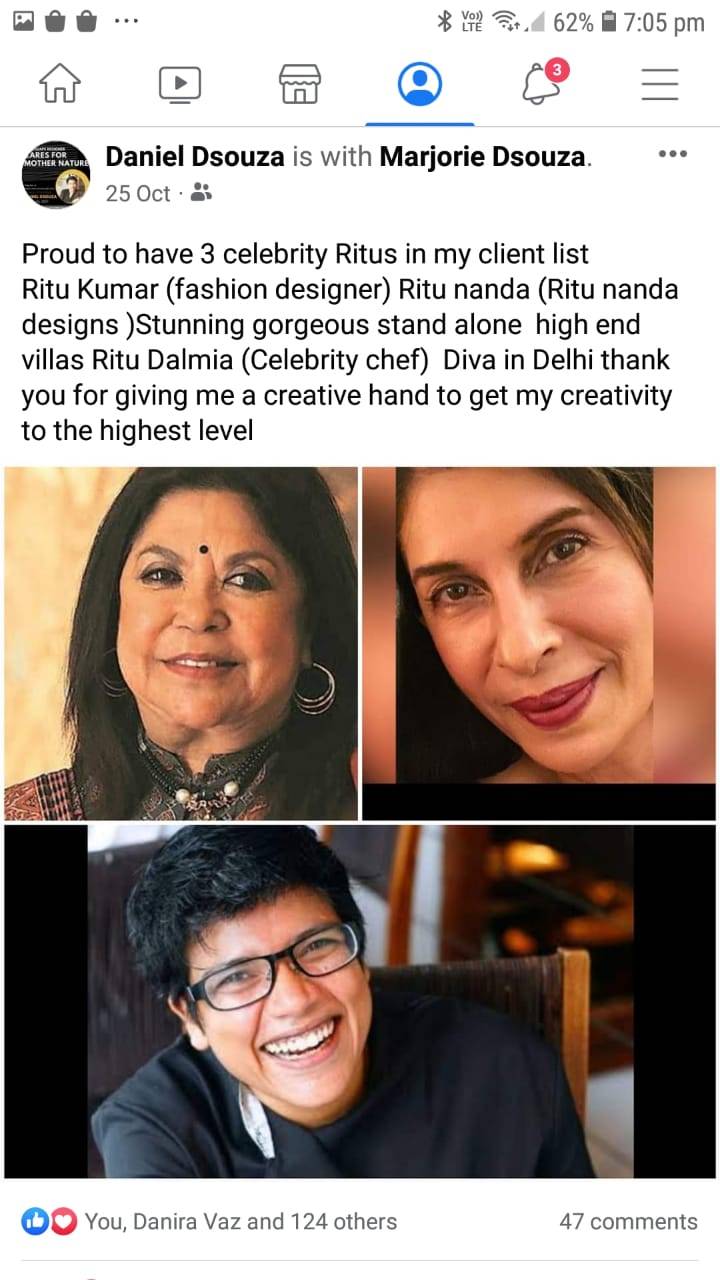
Task: Tap the 25 Oct post timestamp
Action: 138,193
